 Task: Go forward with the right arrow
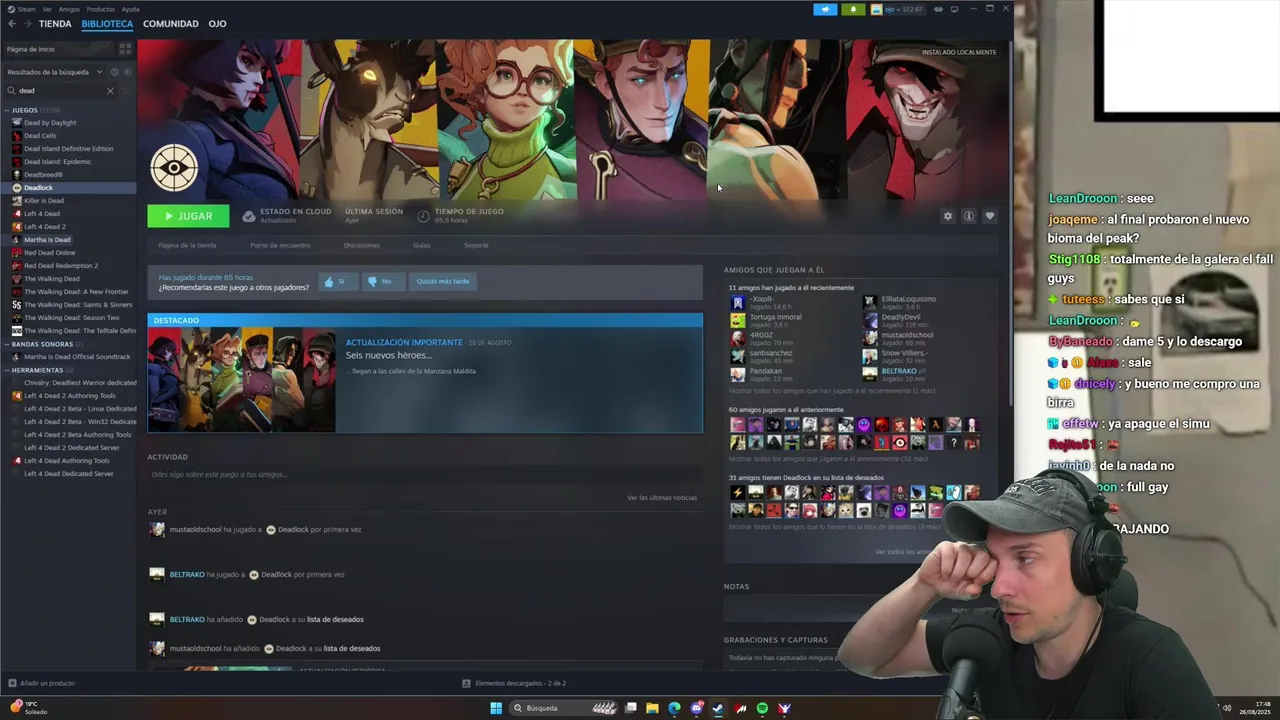(26, 23)
